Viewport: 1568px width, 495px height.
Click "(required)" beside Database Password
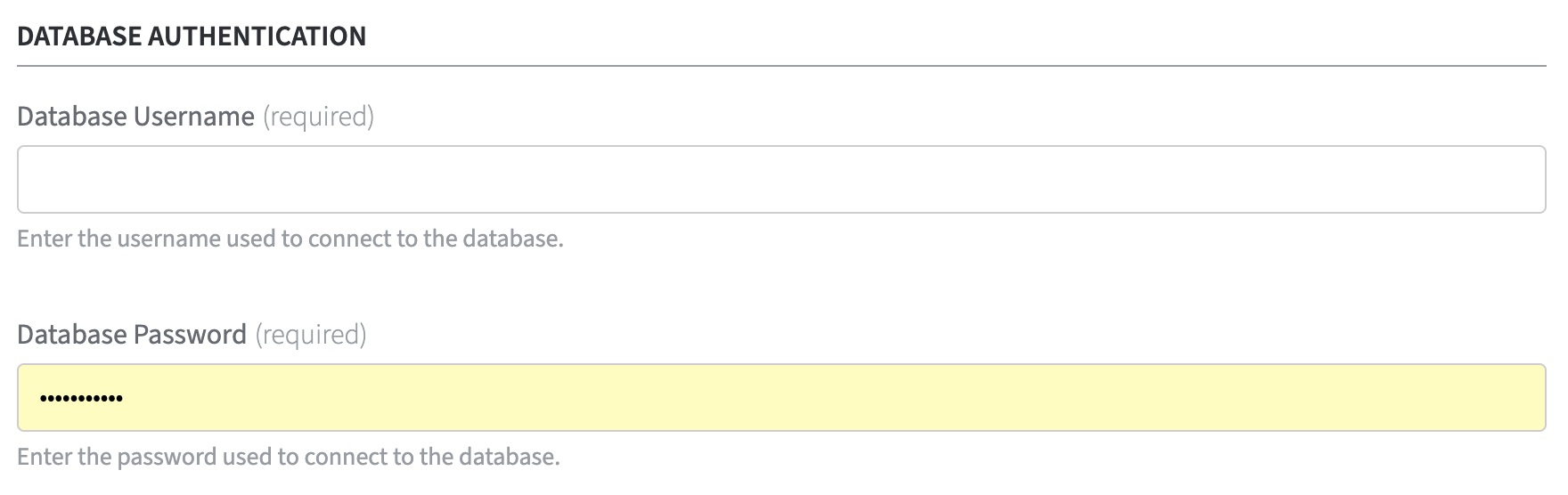pyautogui.click(x=311, y=335)
